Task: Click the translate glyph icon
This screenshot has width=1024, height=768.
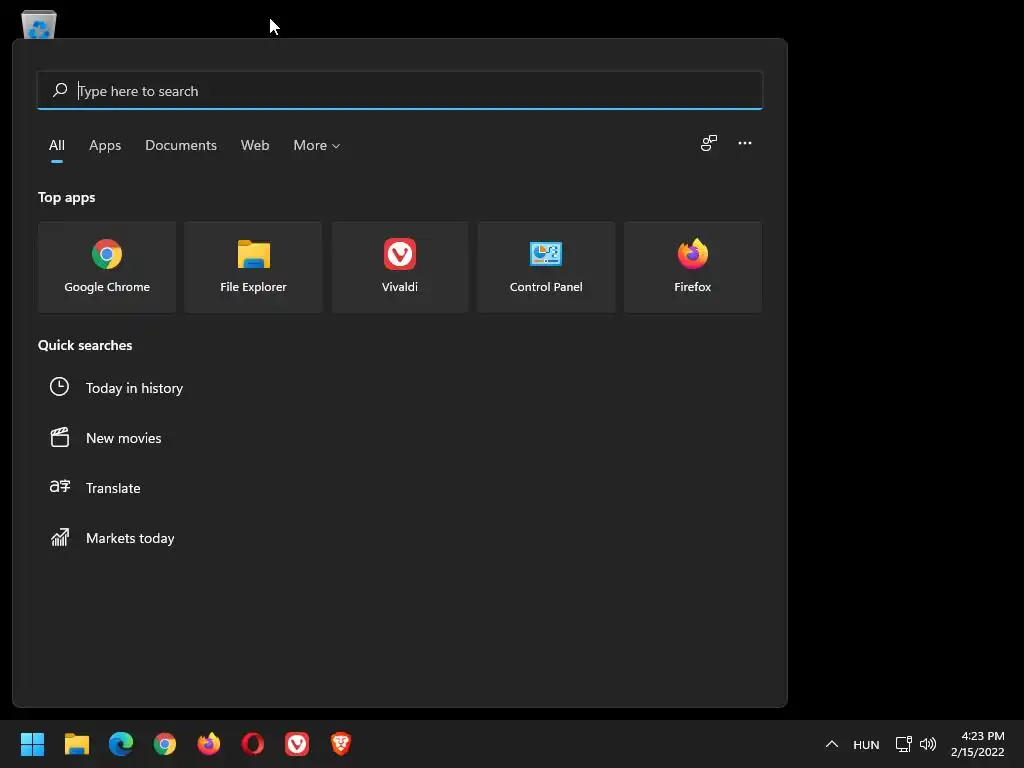Action: [59, 487]
